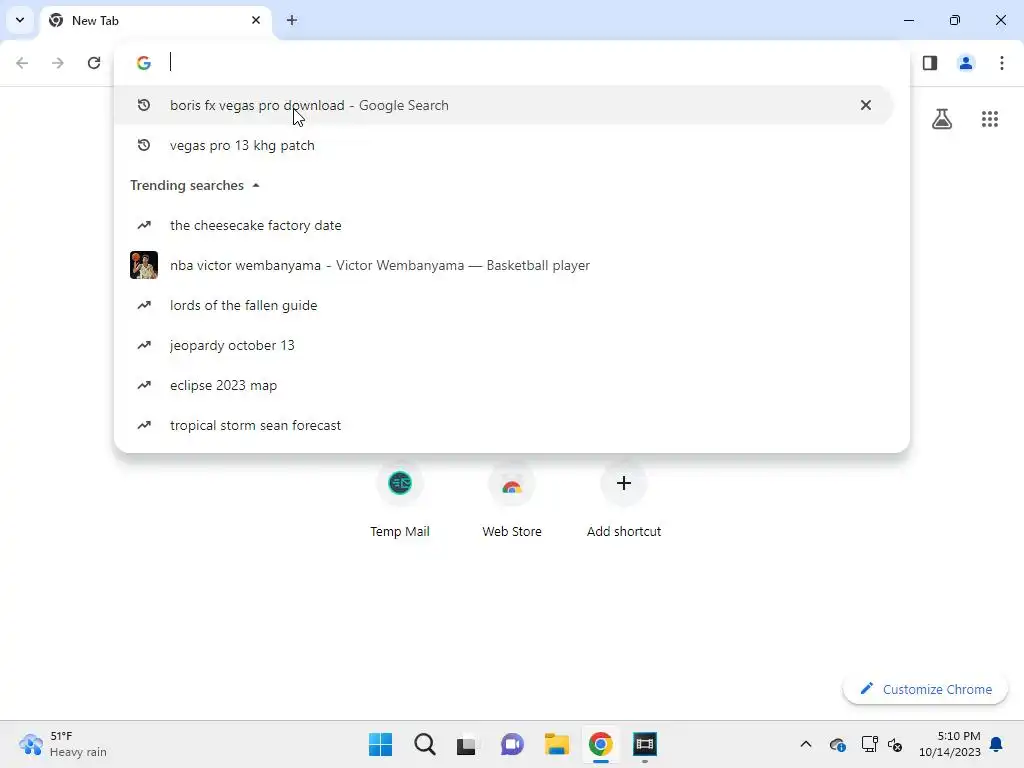This screenshot has height=768, width=1024.
Task: Close the New Tab tab
Action: pyautogui.click(x=256, y=20)
